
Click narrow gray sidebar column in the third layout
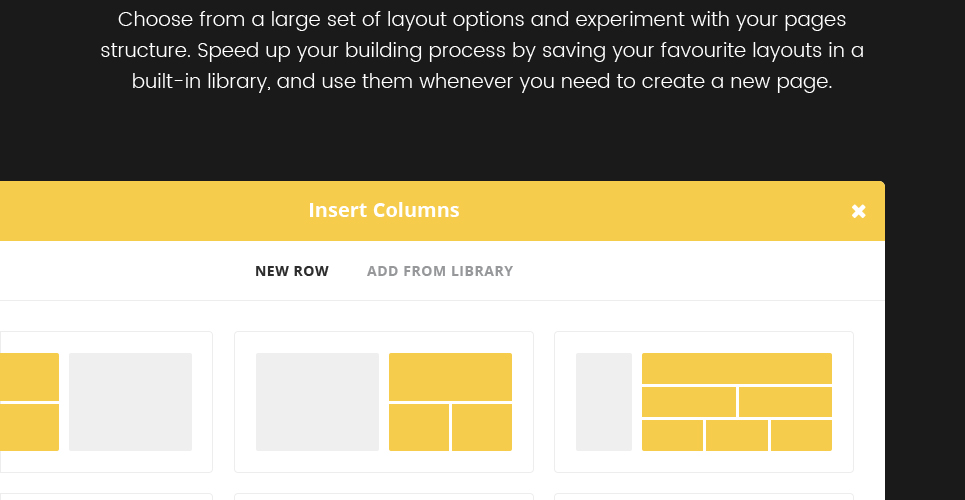(604, 402)
